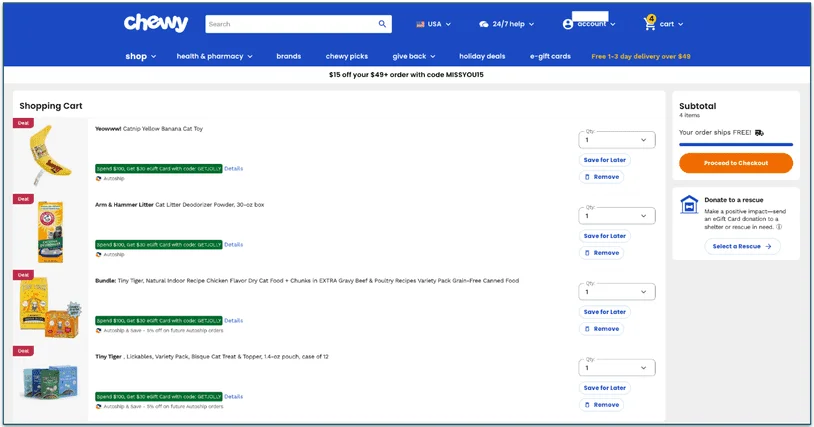
Task: Remove Catnip Banana Cat Toy from cart
Action: pyautogui.click(x=601, y=177)
